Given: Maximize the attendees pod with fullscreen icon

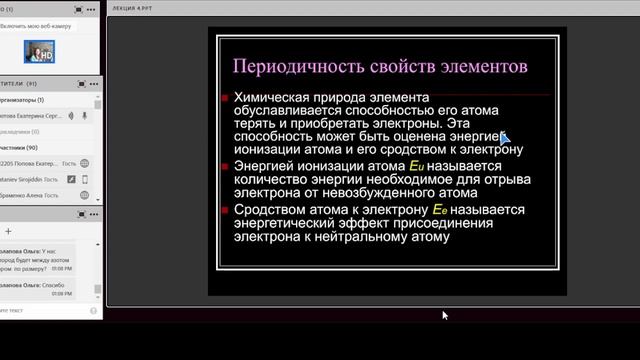Looking at the screenshot, I should (81, 84).
